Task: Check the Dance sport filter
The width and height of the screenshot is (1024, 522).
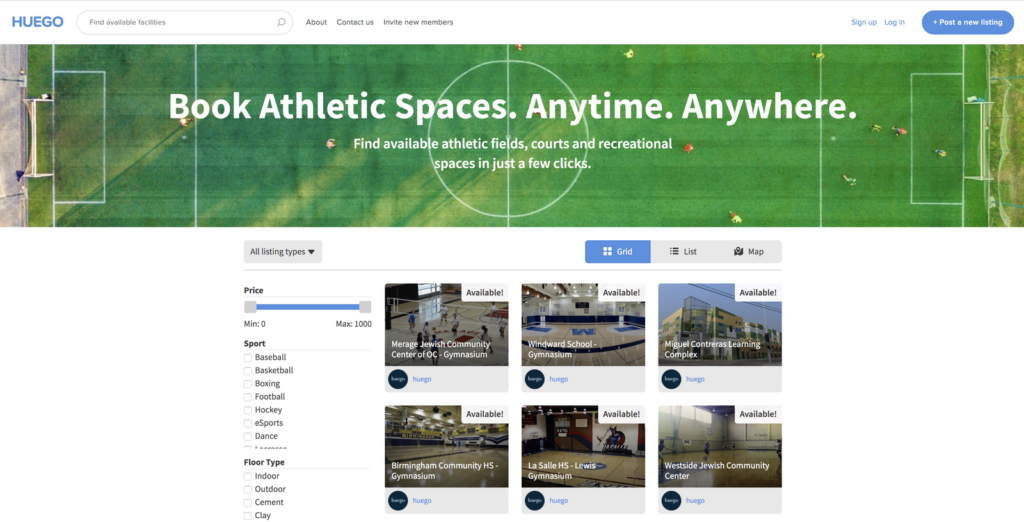Action: (x=248, y=436)
